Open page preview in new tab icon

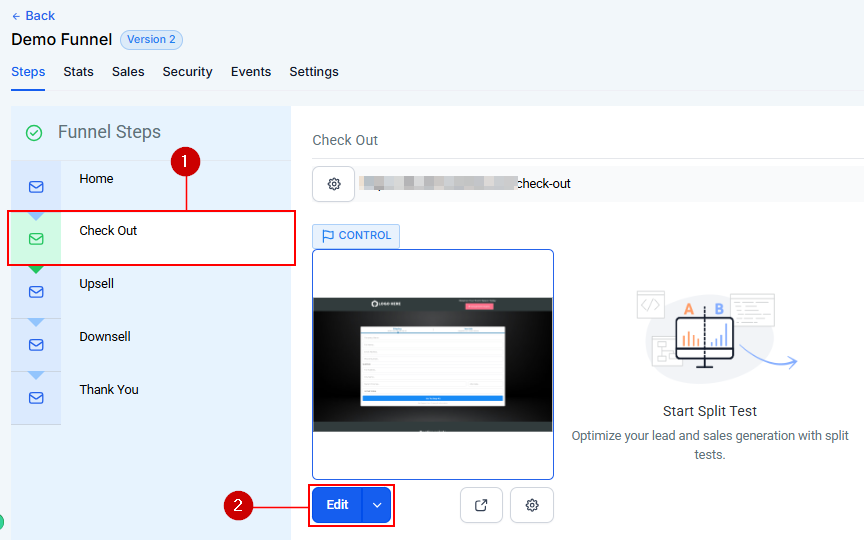click(x=481, y=505)
